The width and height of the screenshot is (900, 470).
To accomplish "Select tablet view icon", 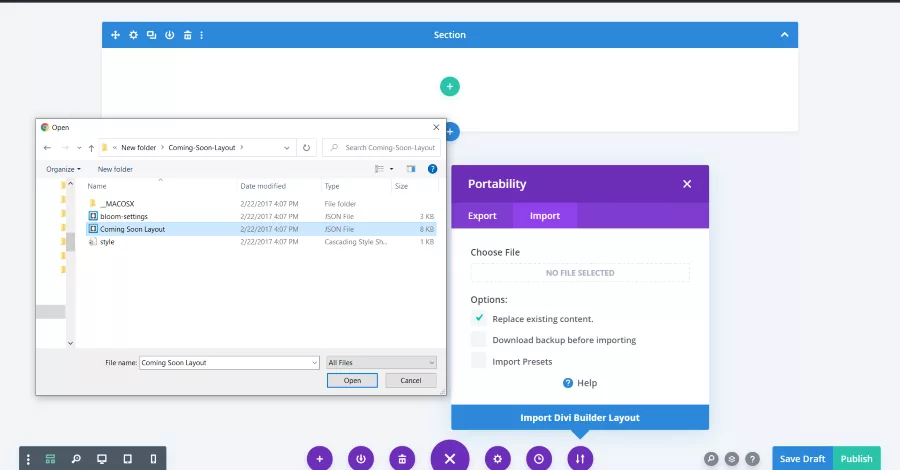I will [127, 459].
